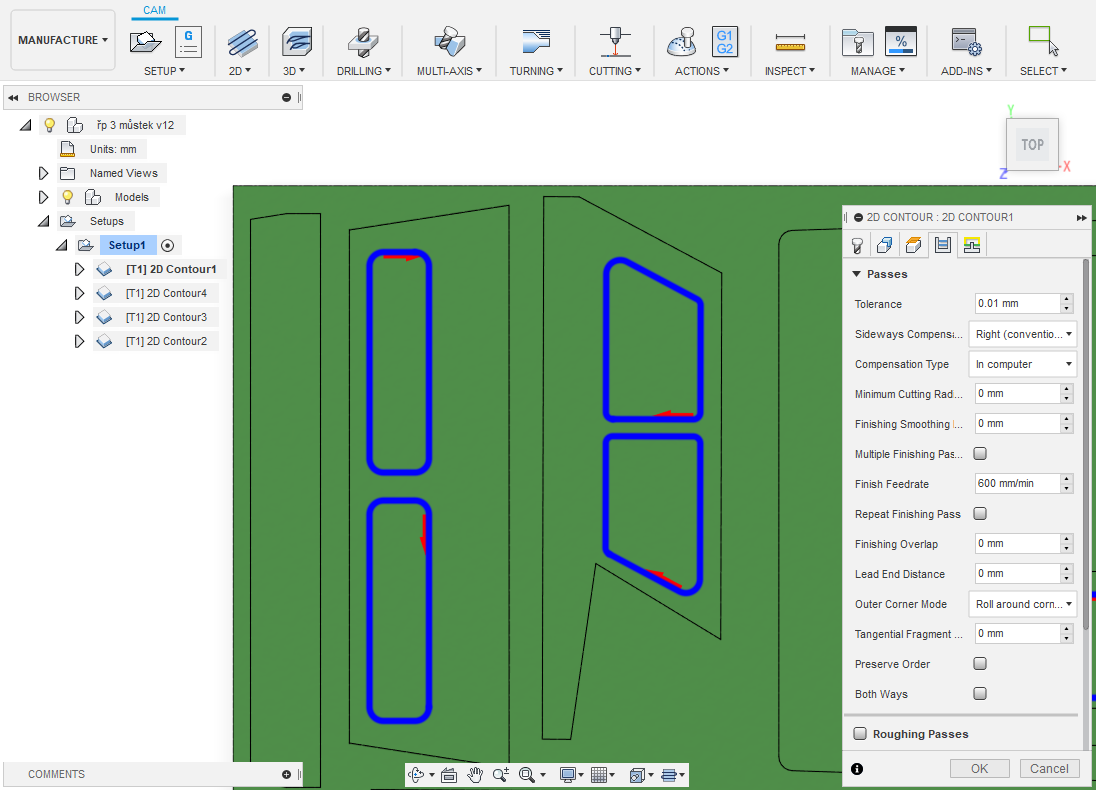Click the 2D milling toolpath icon
This screenshot has height=790, width=1096.
click(x=241, y=42)
